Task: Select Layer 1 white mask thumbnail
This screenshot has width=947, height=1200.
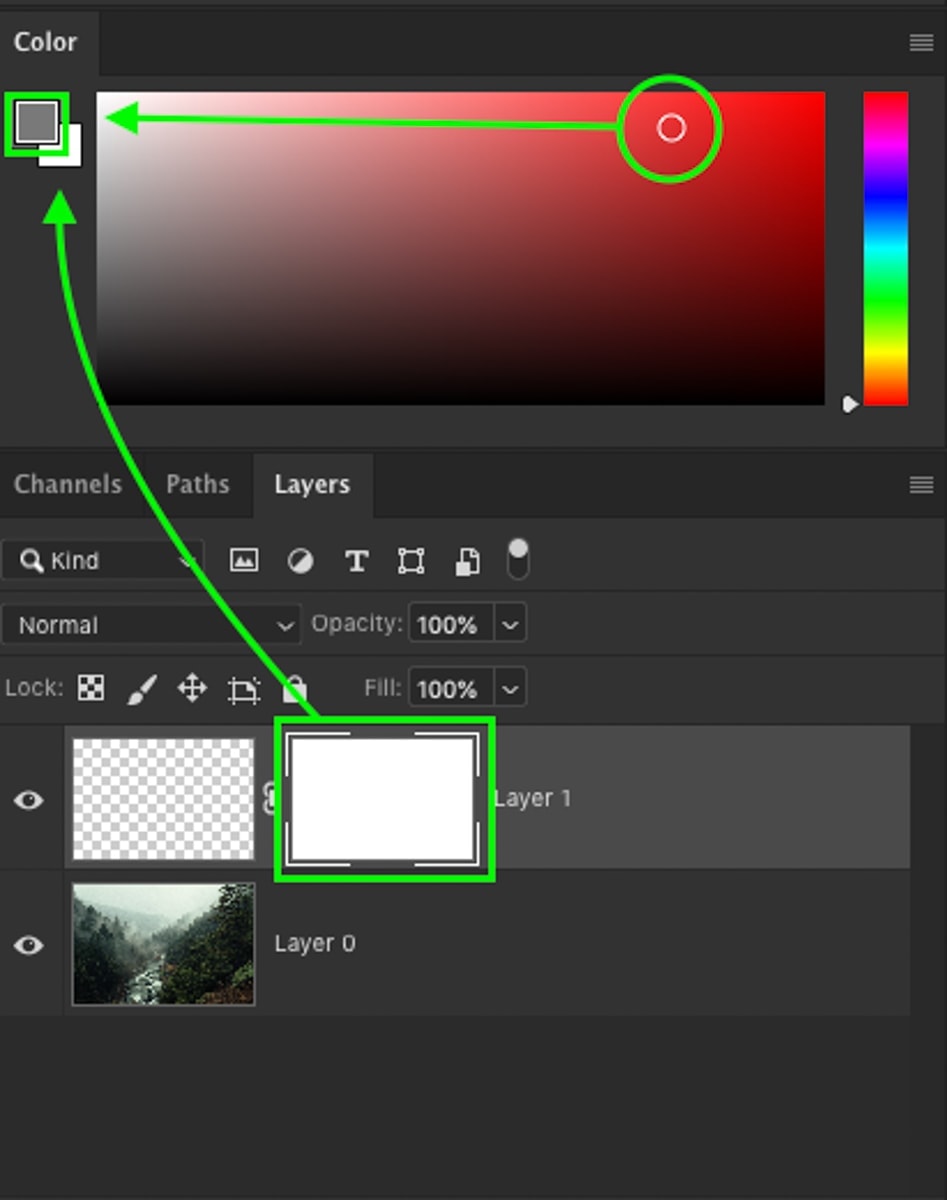Action: [x=383, y=799]
